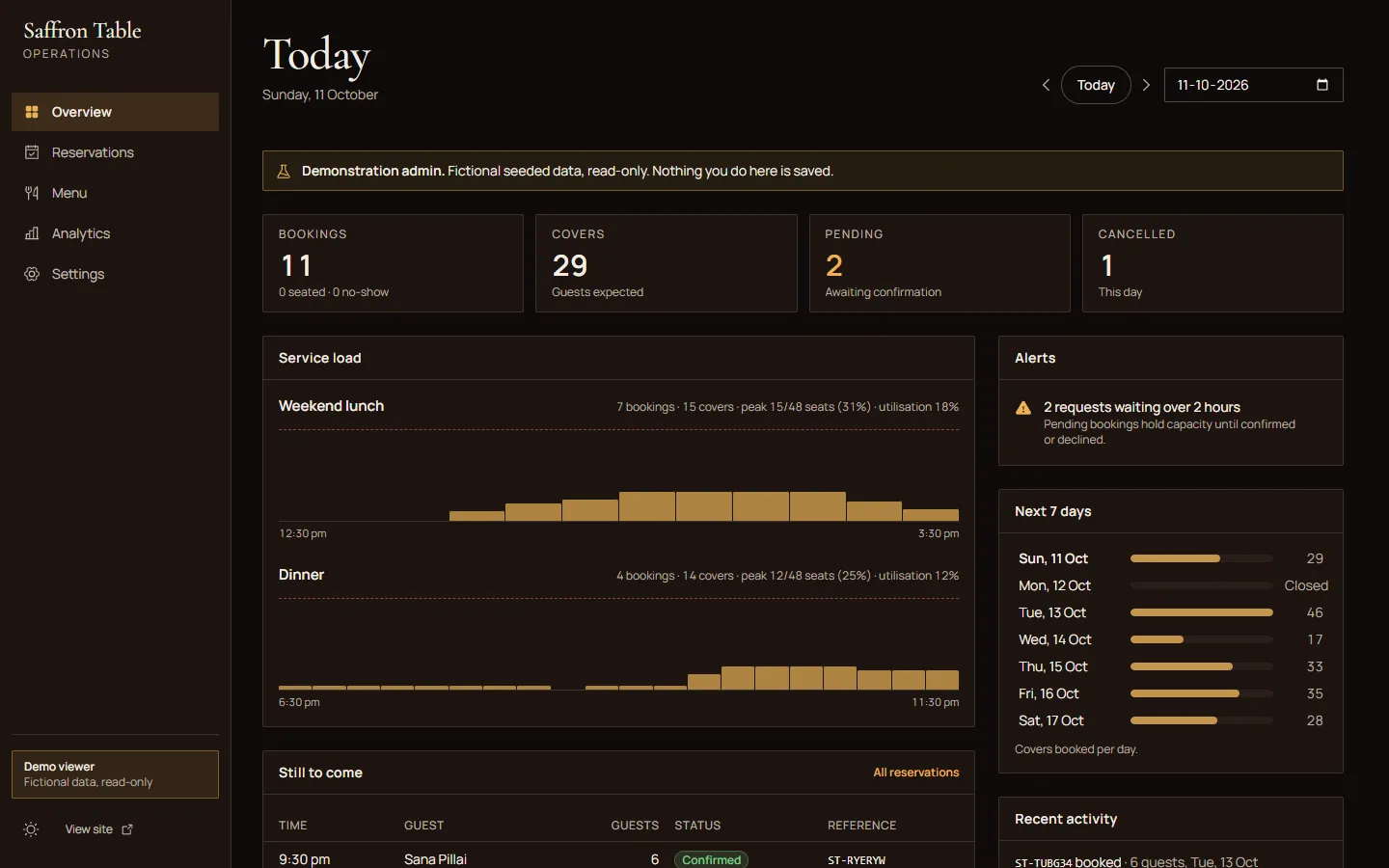Click the Reservations calendar icon

click(x=32, y=152)
